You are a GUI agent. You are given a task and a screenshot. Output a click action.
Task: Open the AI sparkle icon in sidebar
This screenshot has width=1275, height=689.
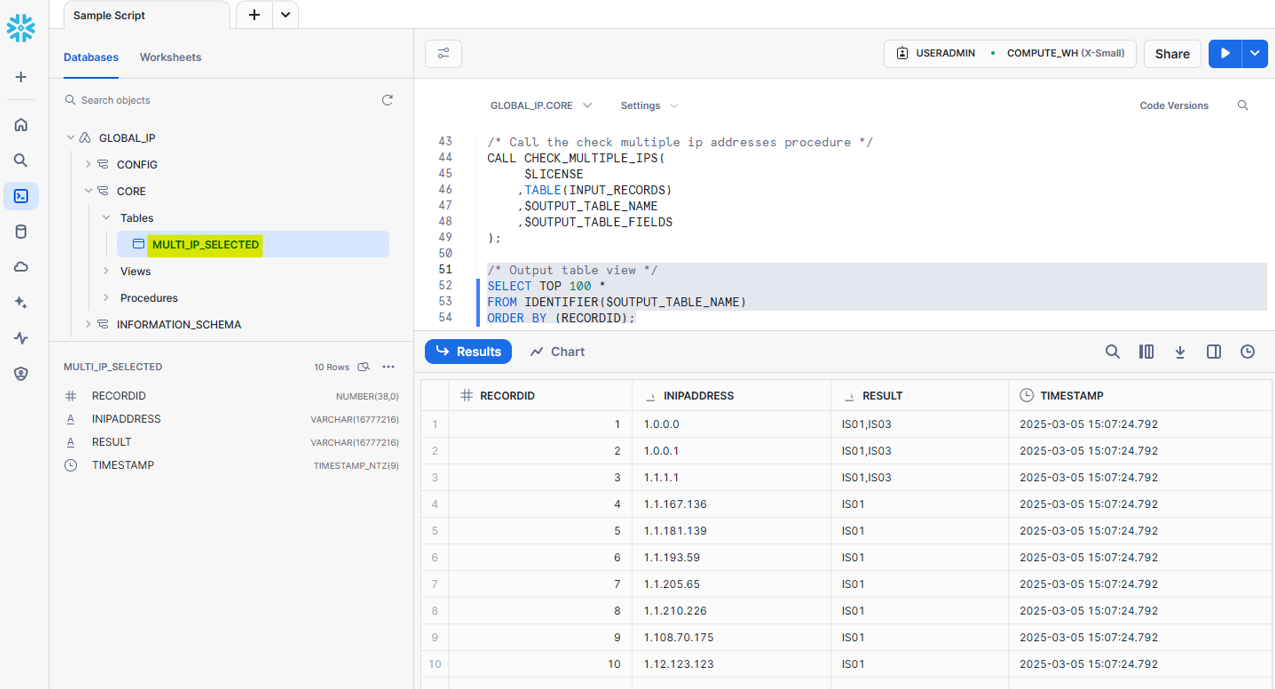(x=21, y=303)
